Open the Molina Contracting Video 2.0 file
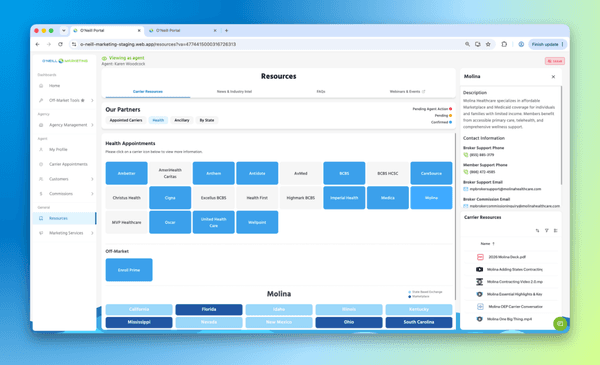Viewport: 600px width, 365px height. click(515, 282)
